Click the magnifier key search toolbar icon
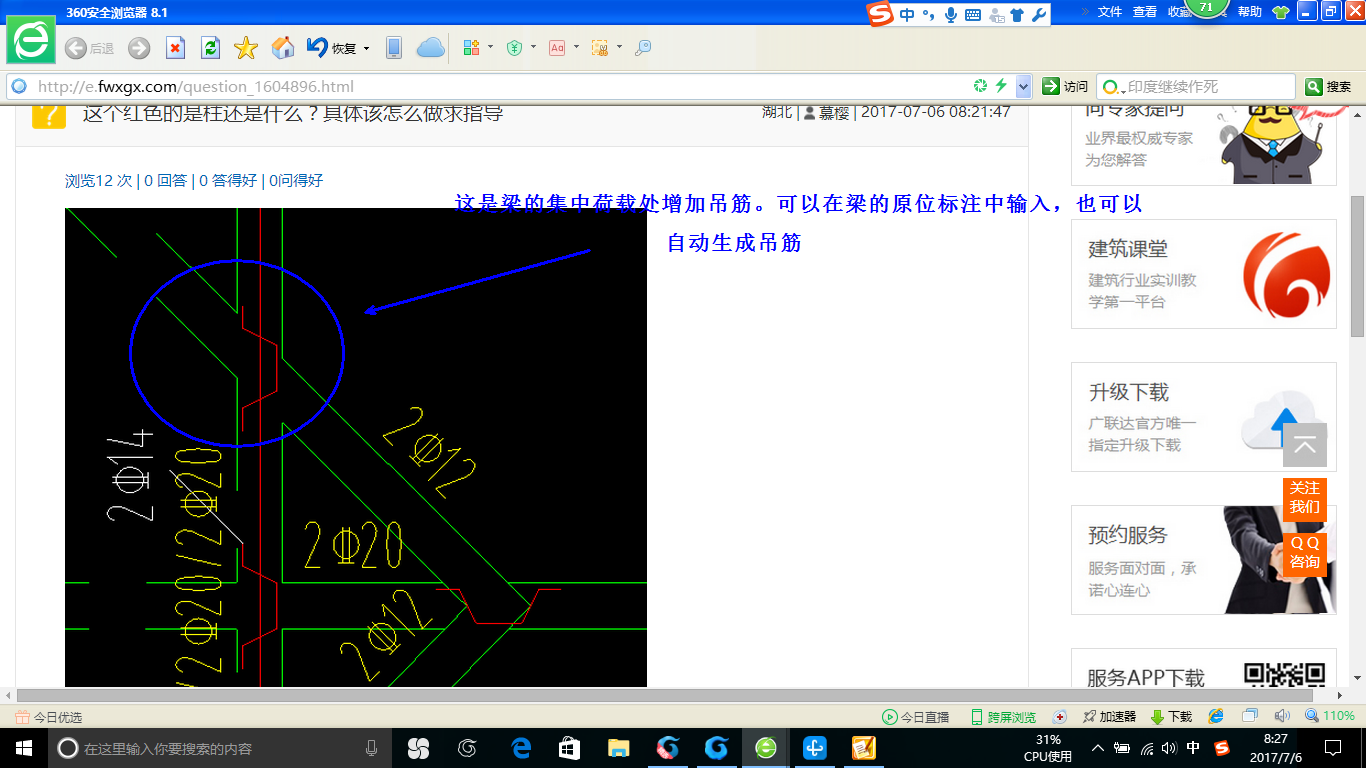This screenshot has height=768, width=1366. pyautogui.click(x=643, y=48)
